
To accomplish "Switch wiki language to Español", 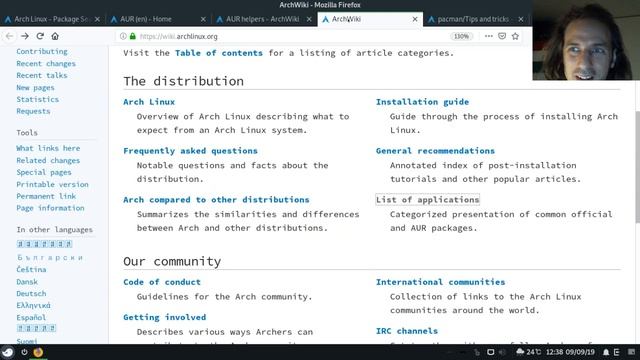I will click(x=31, y=318).
